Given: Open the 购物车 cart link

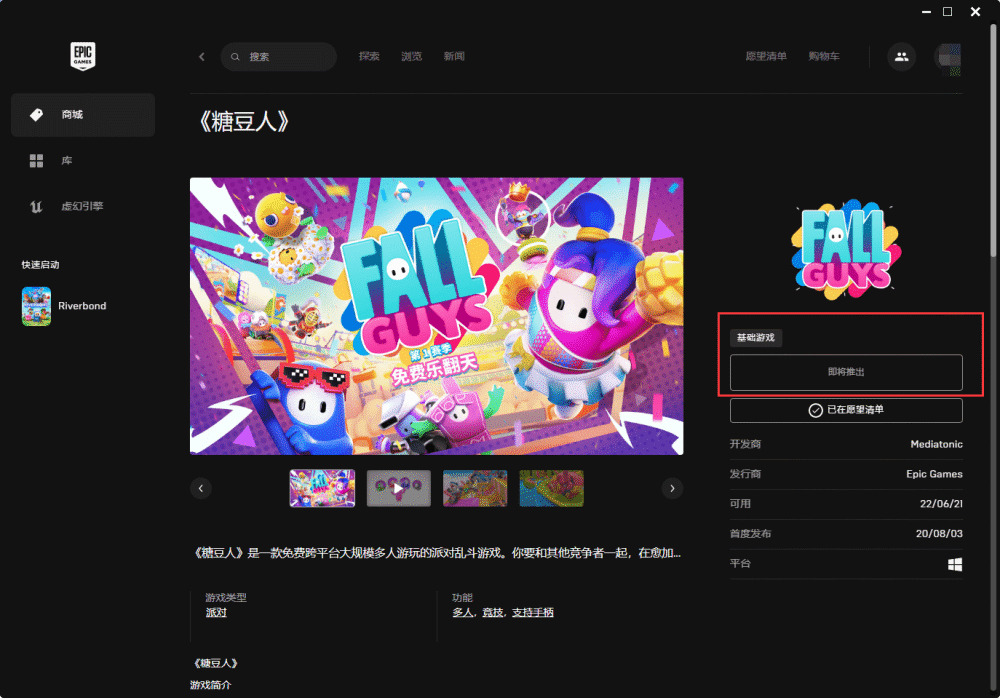Looking at the screenshot, I should (x=824, y=56).
